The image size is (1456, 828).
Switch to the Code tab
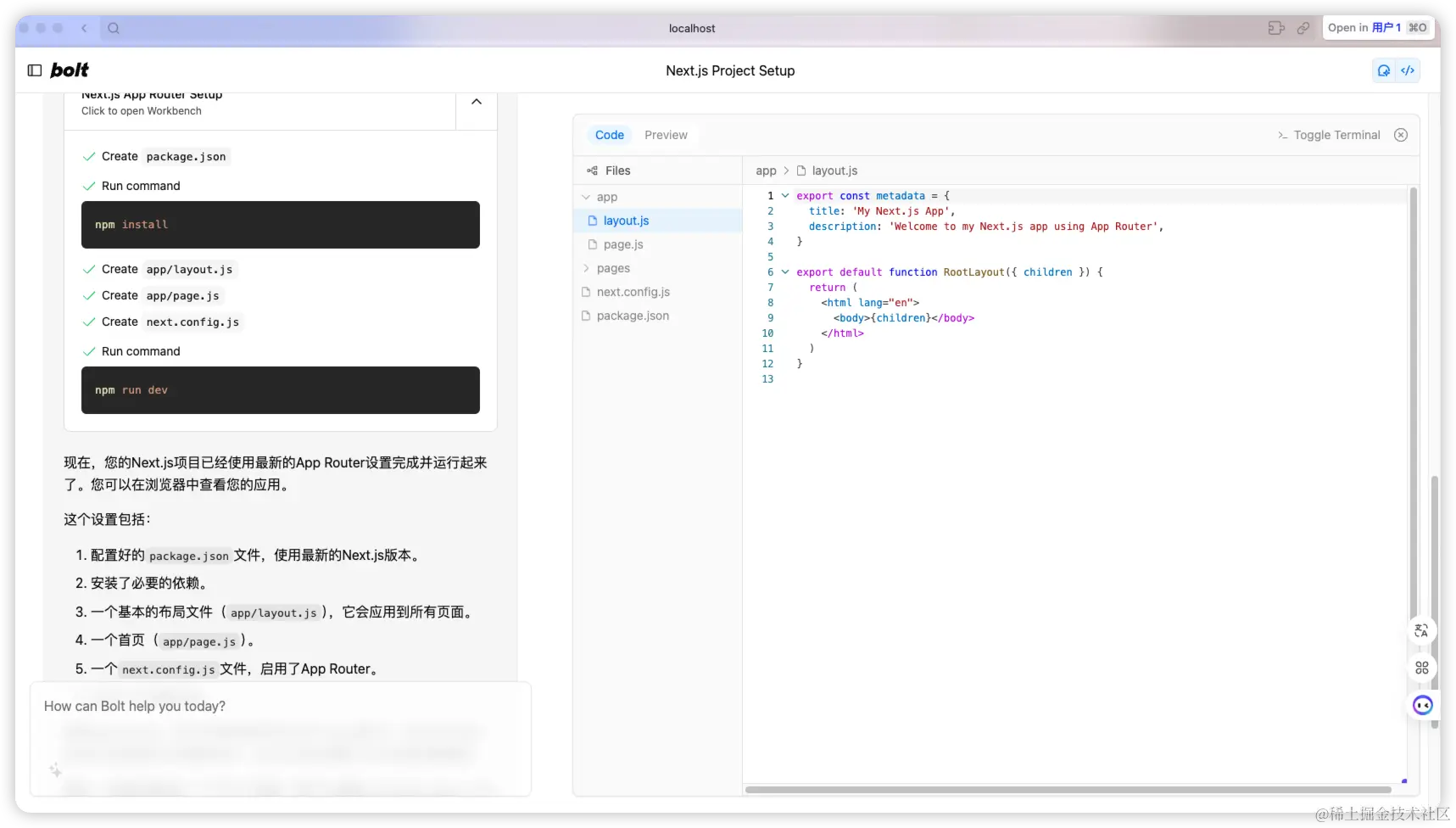[x=610, y=135]
